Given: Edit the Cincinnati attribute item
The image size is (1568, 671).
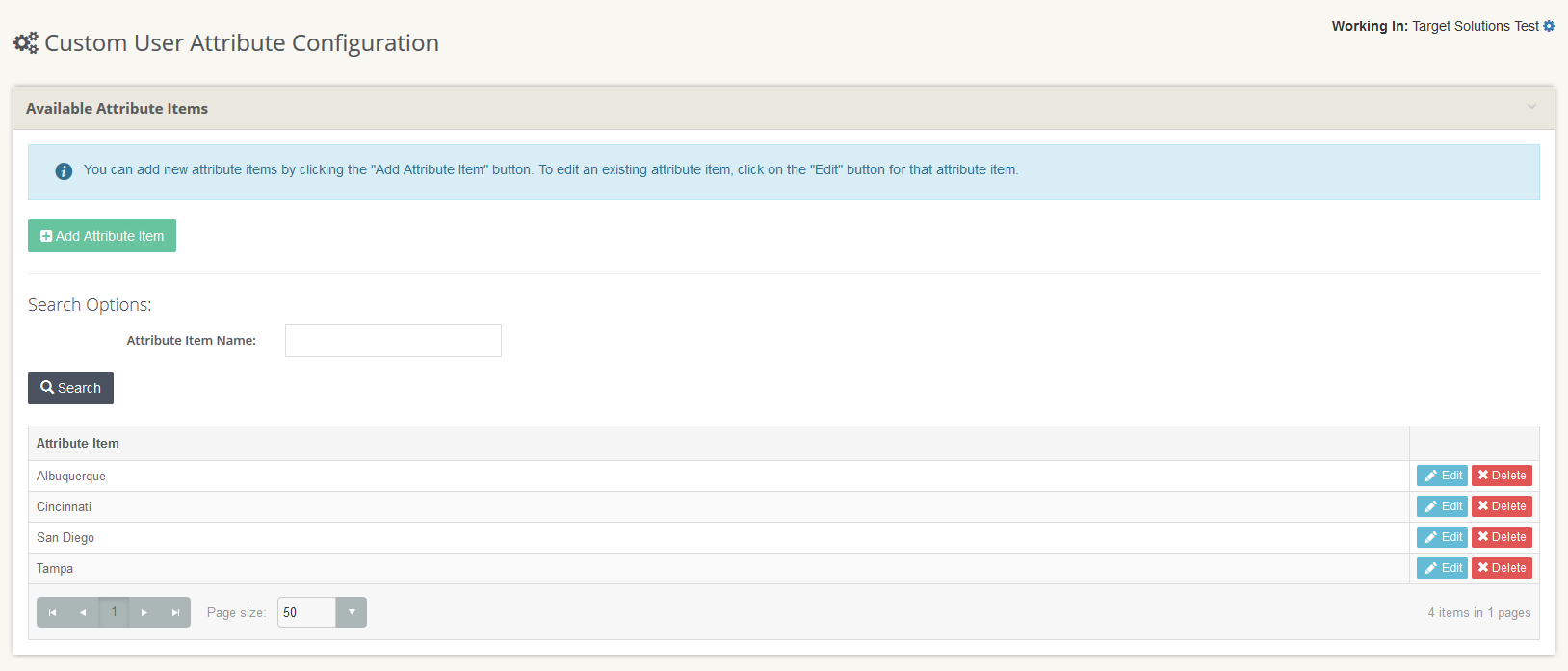Looking at the screenshot, I should coord(1442,506).
